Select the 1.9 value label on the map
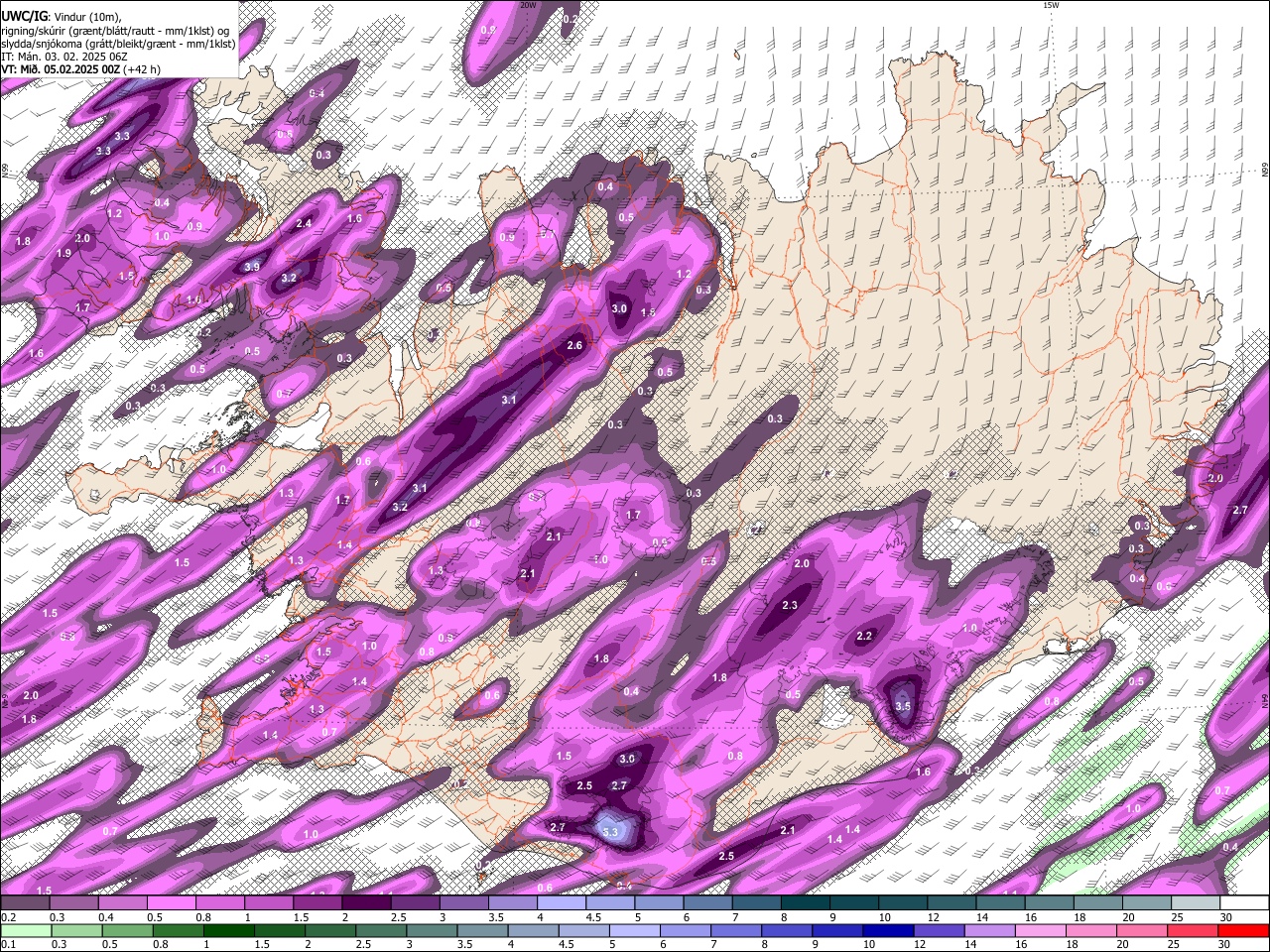The height and width of the screenshot is (952, 1270). pos(63,253)
